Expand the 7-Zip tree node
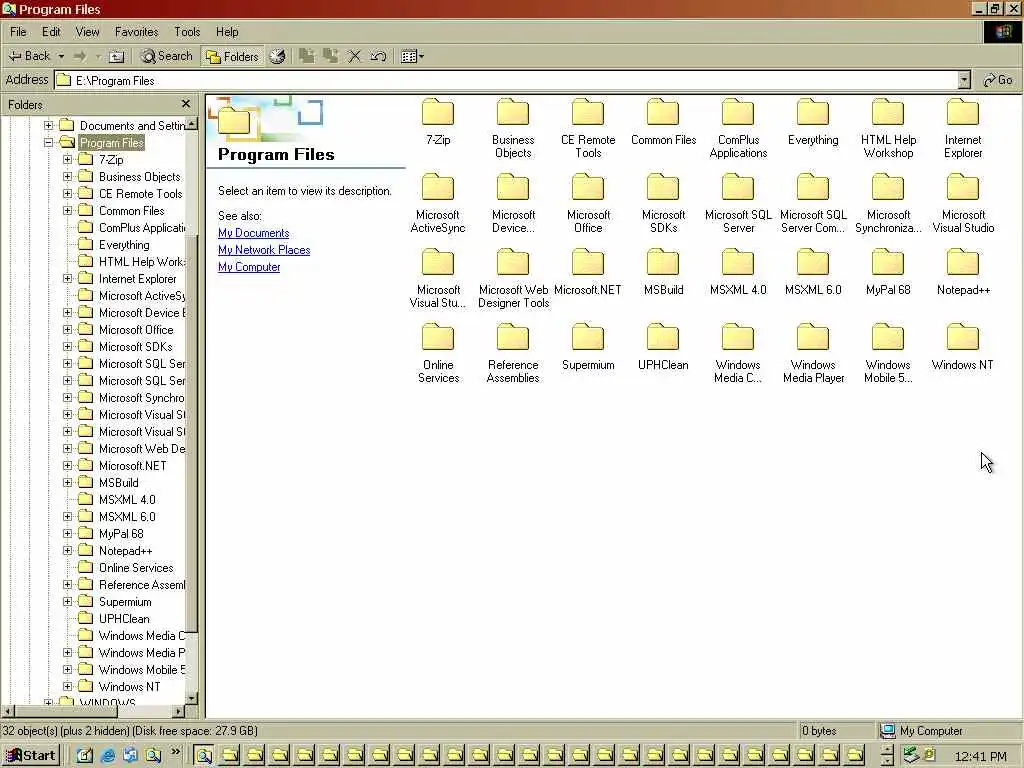The image size is (1024, 768). (67, 159)
